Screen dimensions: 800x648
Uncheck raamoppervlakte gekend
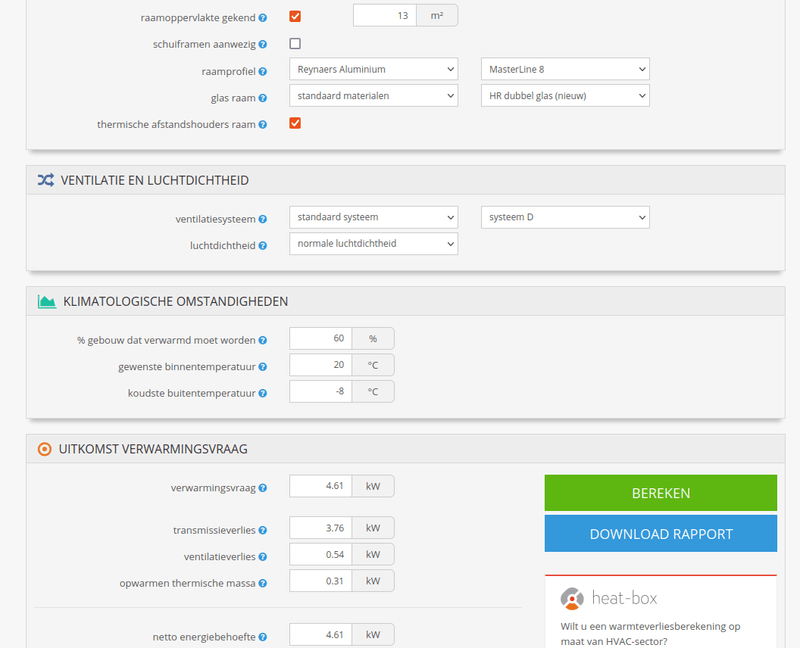pyautogui.click(x=295, y=16)
